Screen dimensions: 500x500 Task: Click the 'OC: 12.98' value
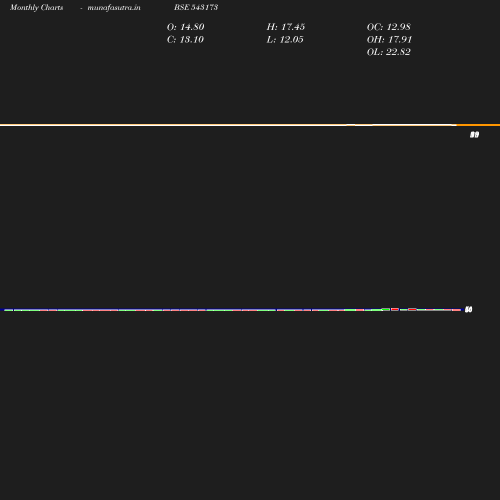[389, 27]
